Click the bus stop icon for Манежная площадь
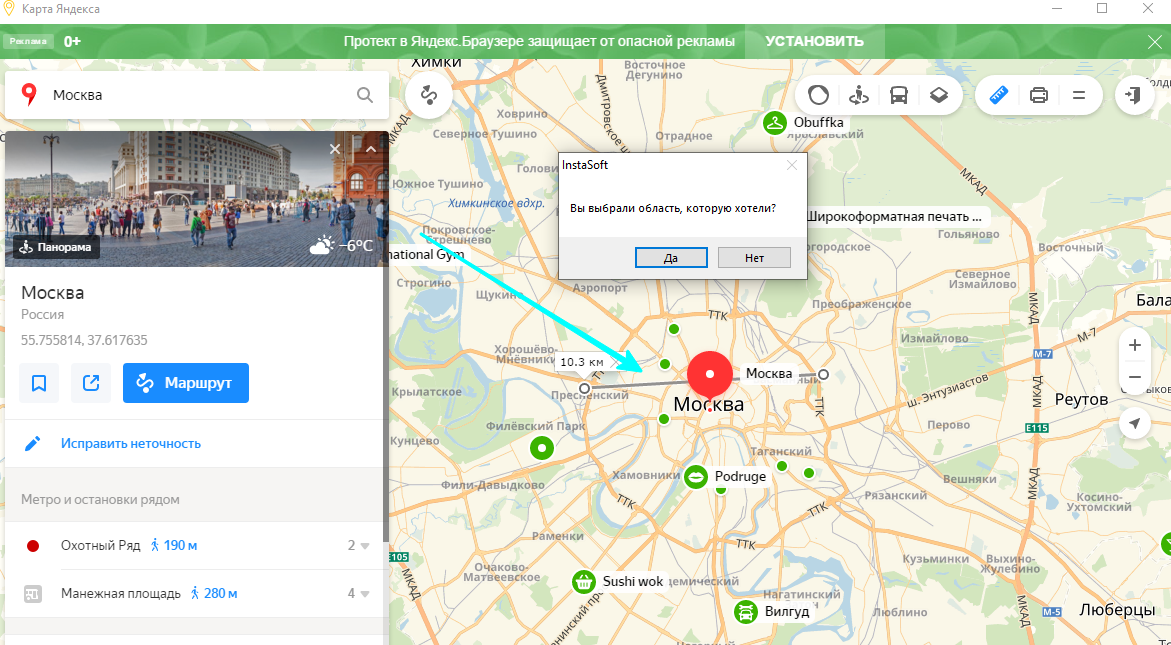Viewport: 1171px width, 645px height. click(x=32, y=593)
